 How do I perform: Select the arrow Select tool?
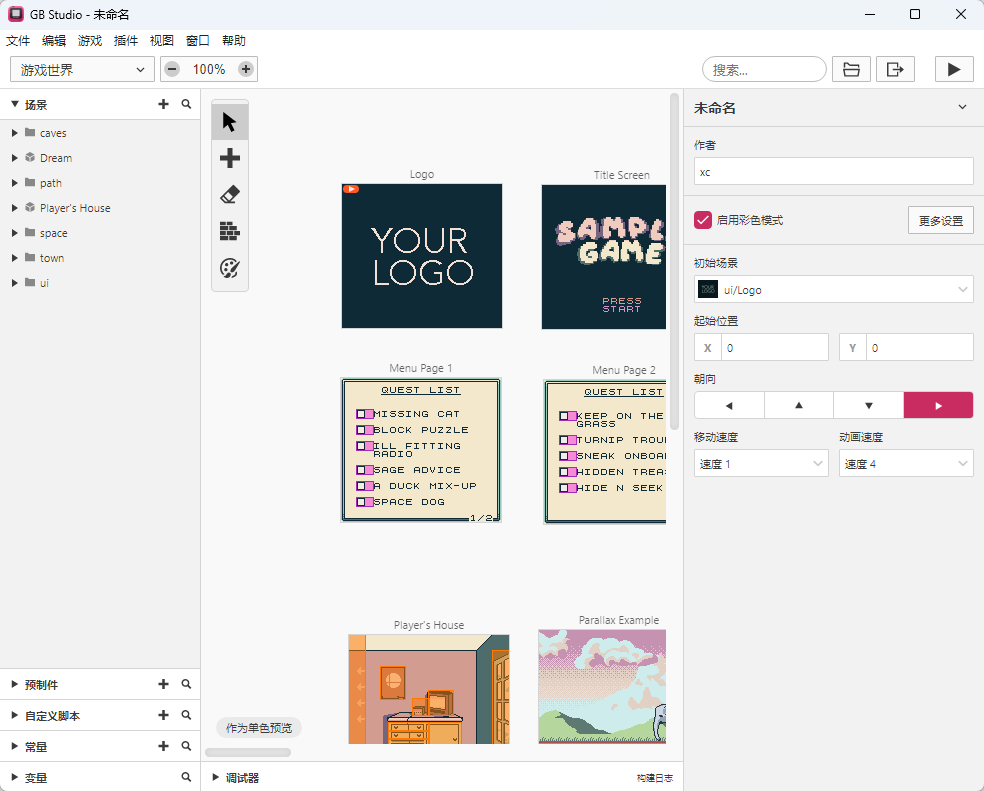pyautogui.click(x=230, y=122)
